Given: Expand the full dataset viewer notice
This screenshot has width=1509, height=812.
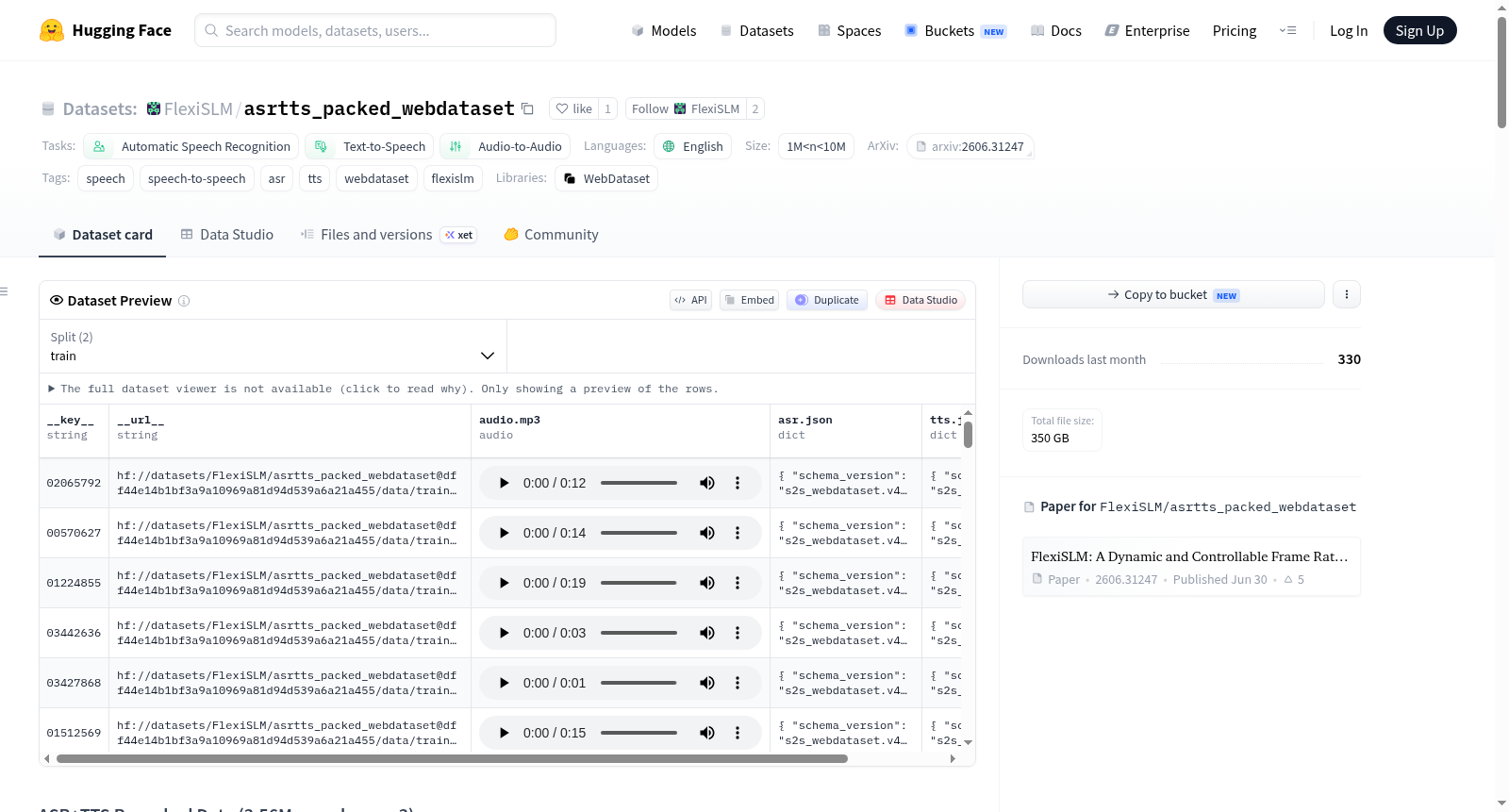Looking at the screenshot, I should click(383, 389).
